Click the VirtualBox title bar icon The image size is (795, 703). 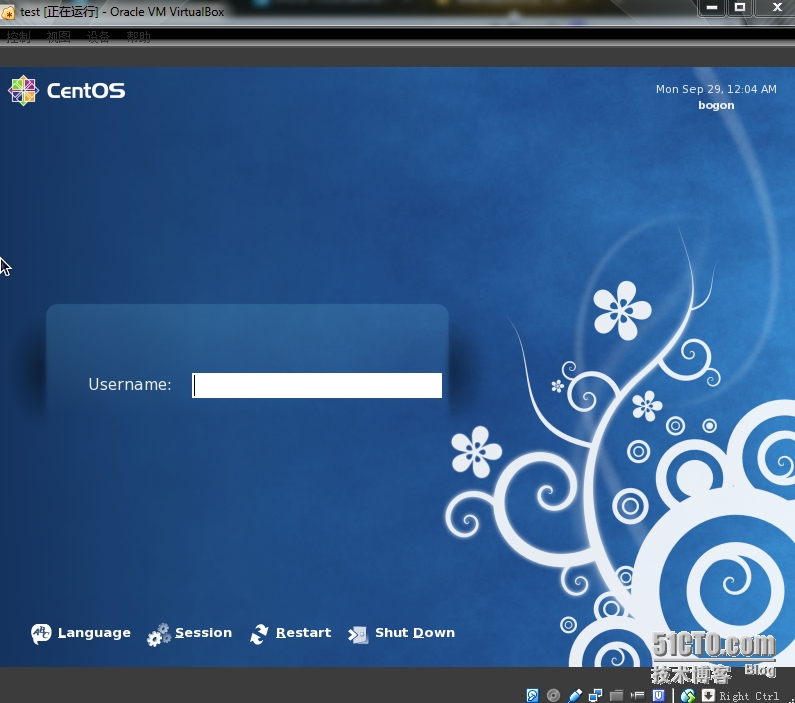pos(8,13)
